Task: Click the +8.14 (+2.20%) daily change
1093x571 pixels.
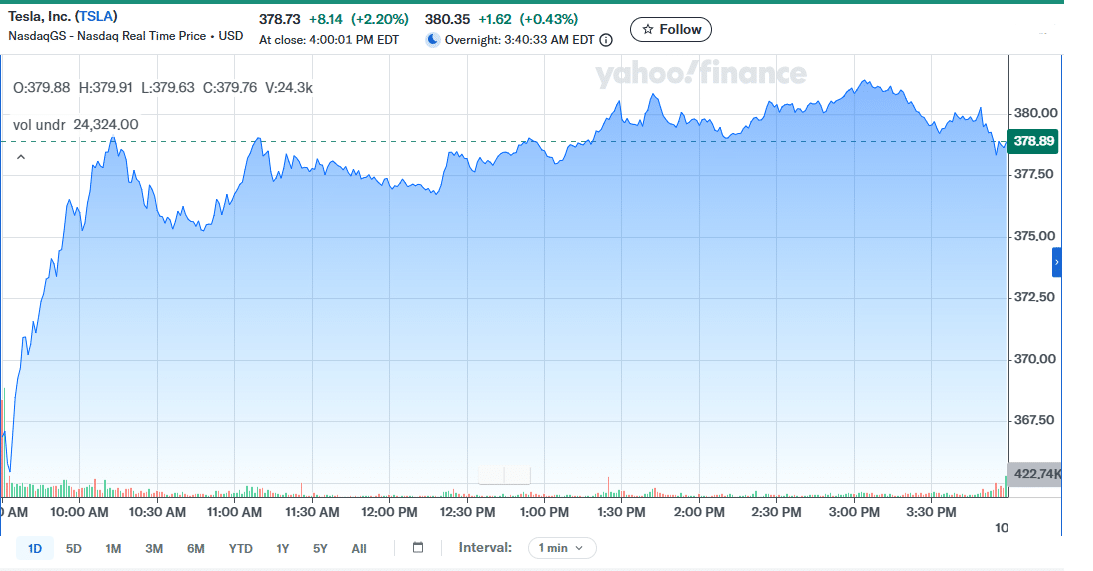Action: [359, 20]
